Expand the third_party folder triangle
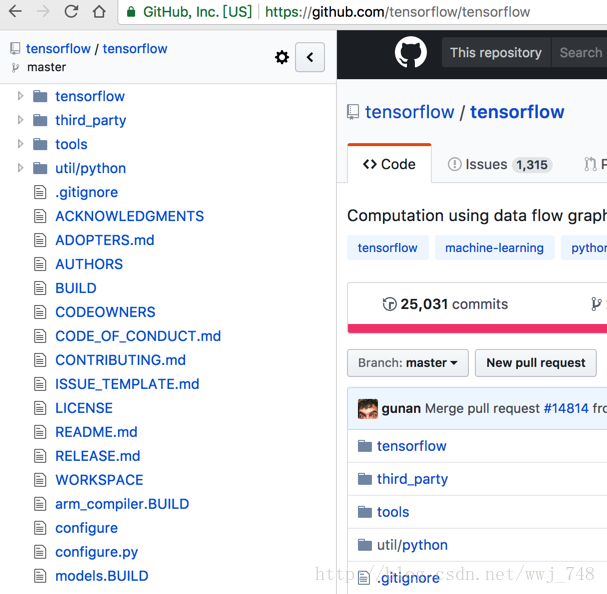This screenshot has width=607, height=594. (21, 120)
